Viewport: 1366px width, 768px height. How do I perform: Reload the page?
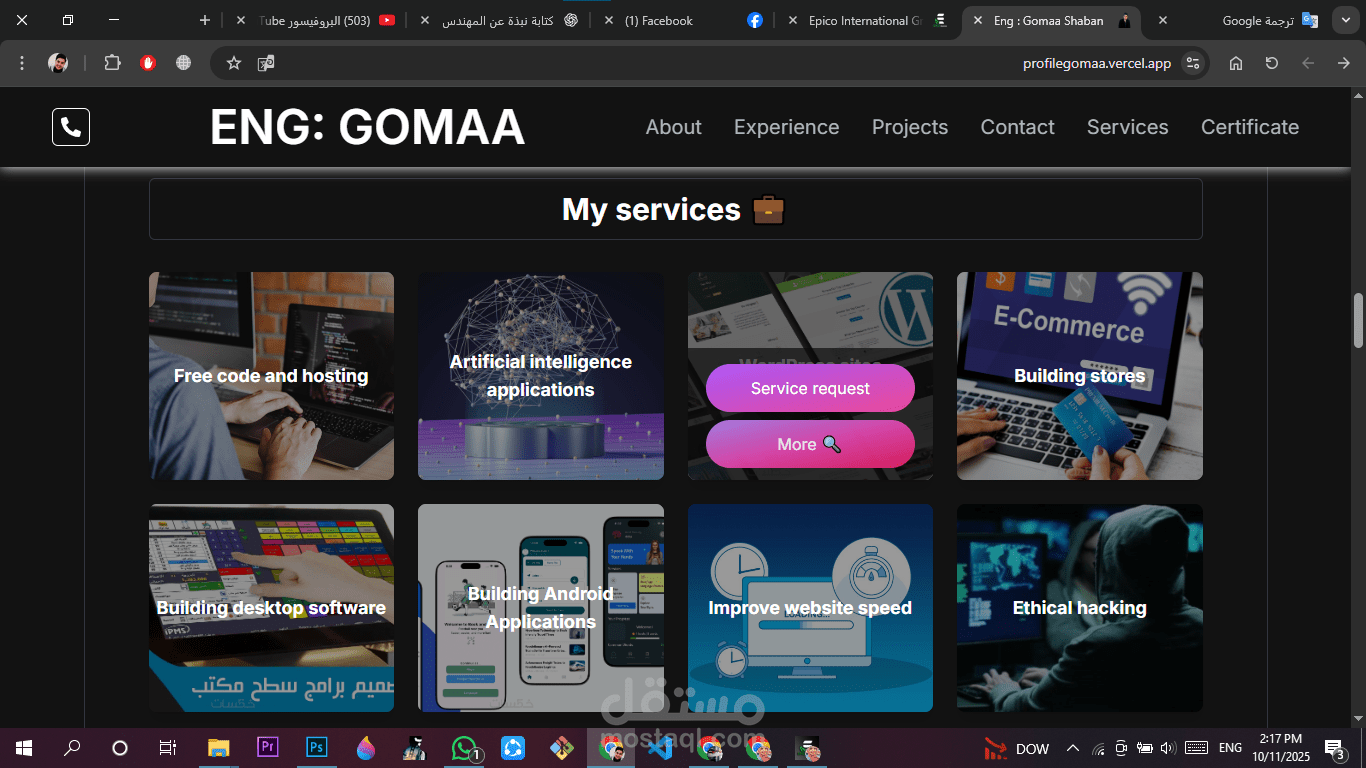click(1272, 63)
